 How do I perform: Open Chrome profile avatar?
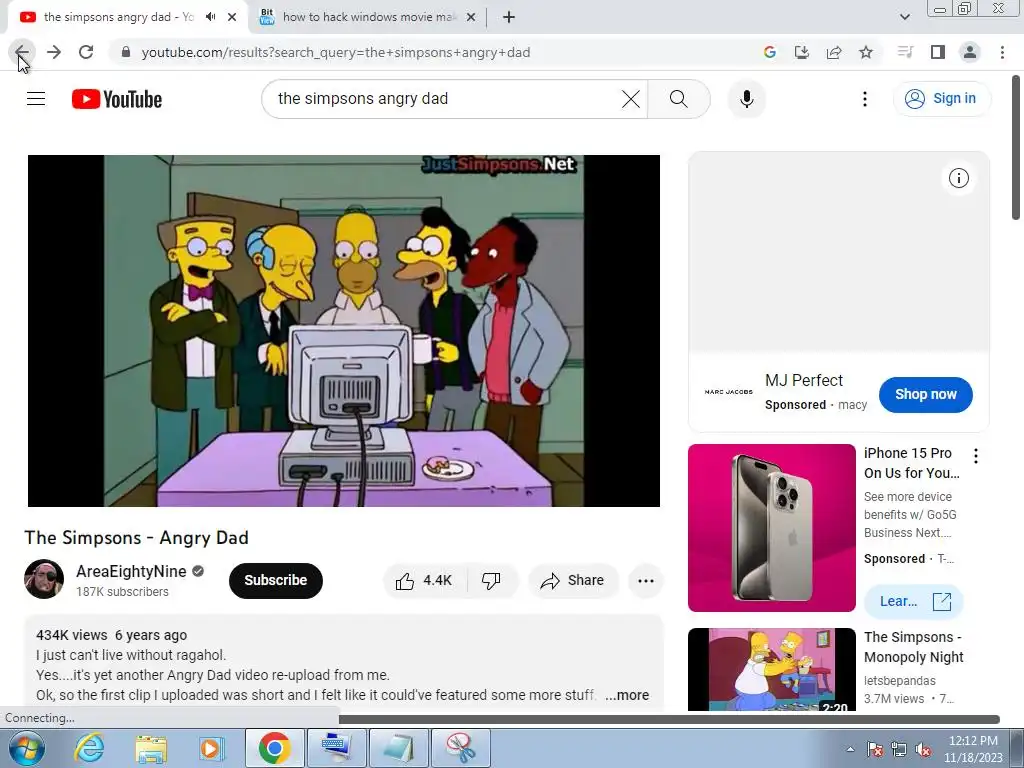point(970,52)
